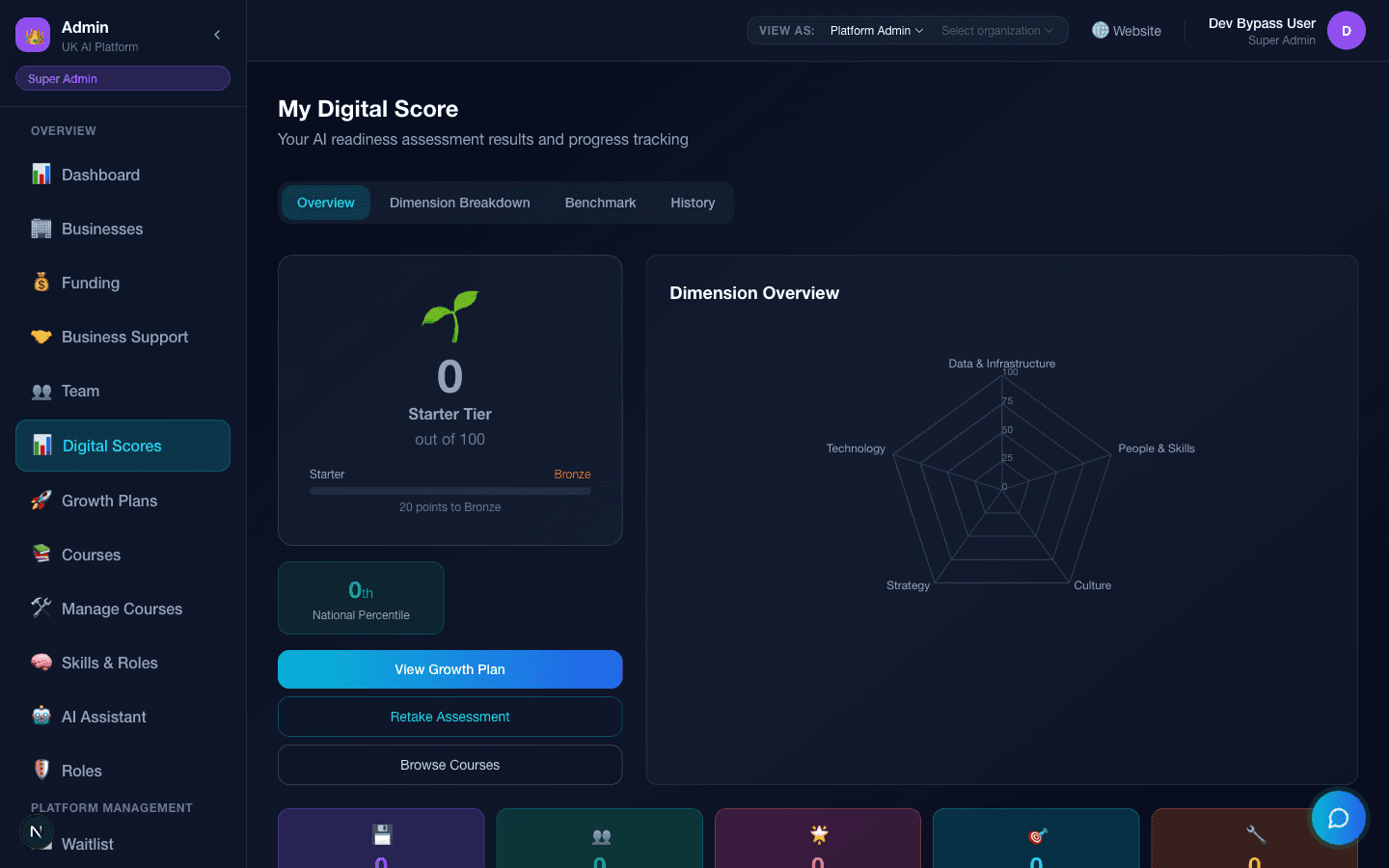Click the Dashboard bar chart icon
Screen dimensions: 1389x868
click(x=41, y=175)
